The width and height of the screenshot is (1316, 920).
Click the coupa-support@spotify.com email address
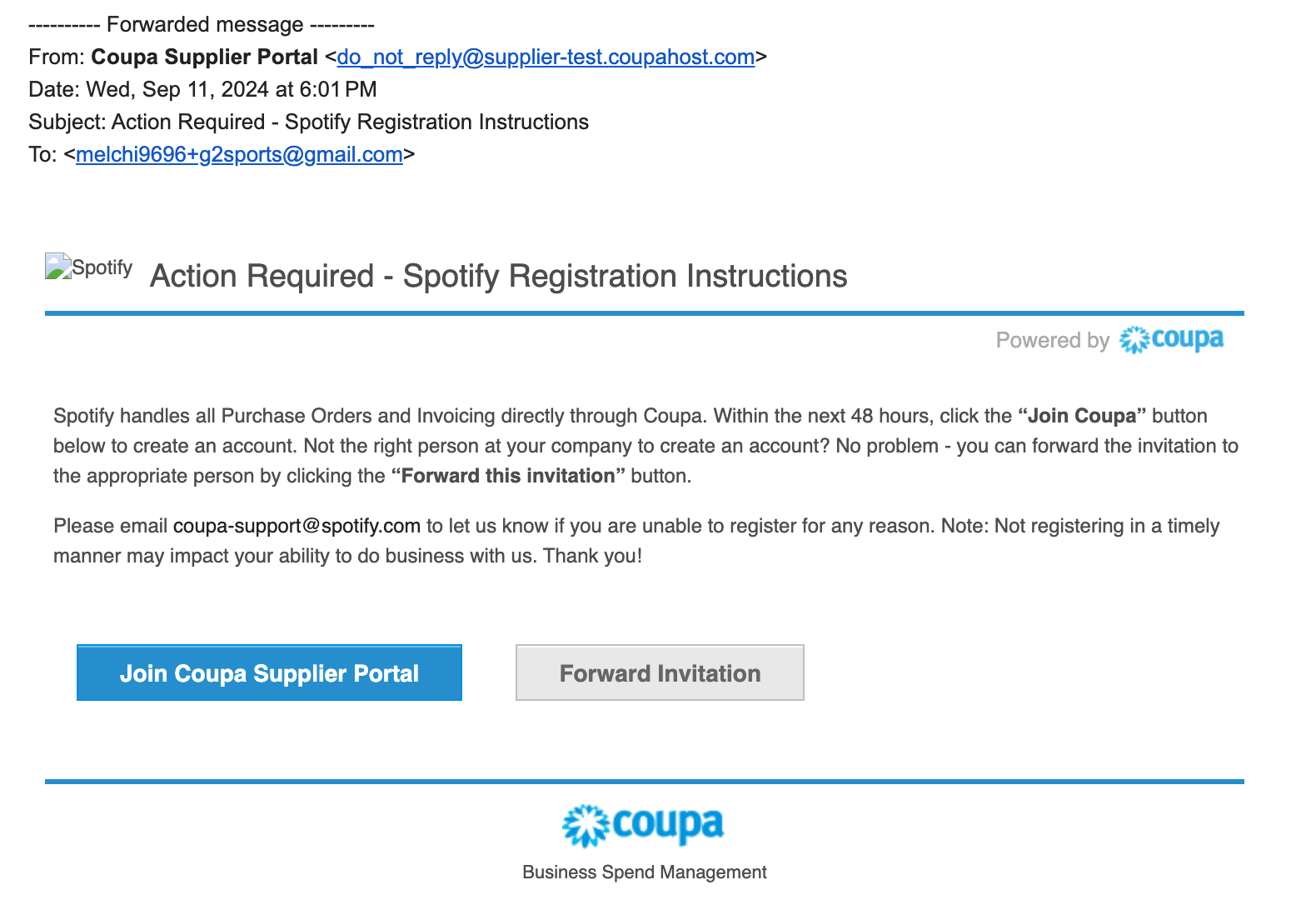click(x=297, y=526)
